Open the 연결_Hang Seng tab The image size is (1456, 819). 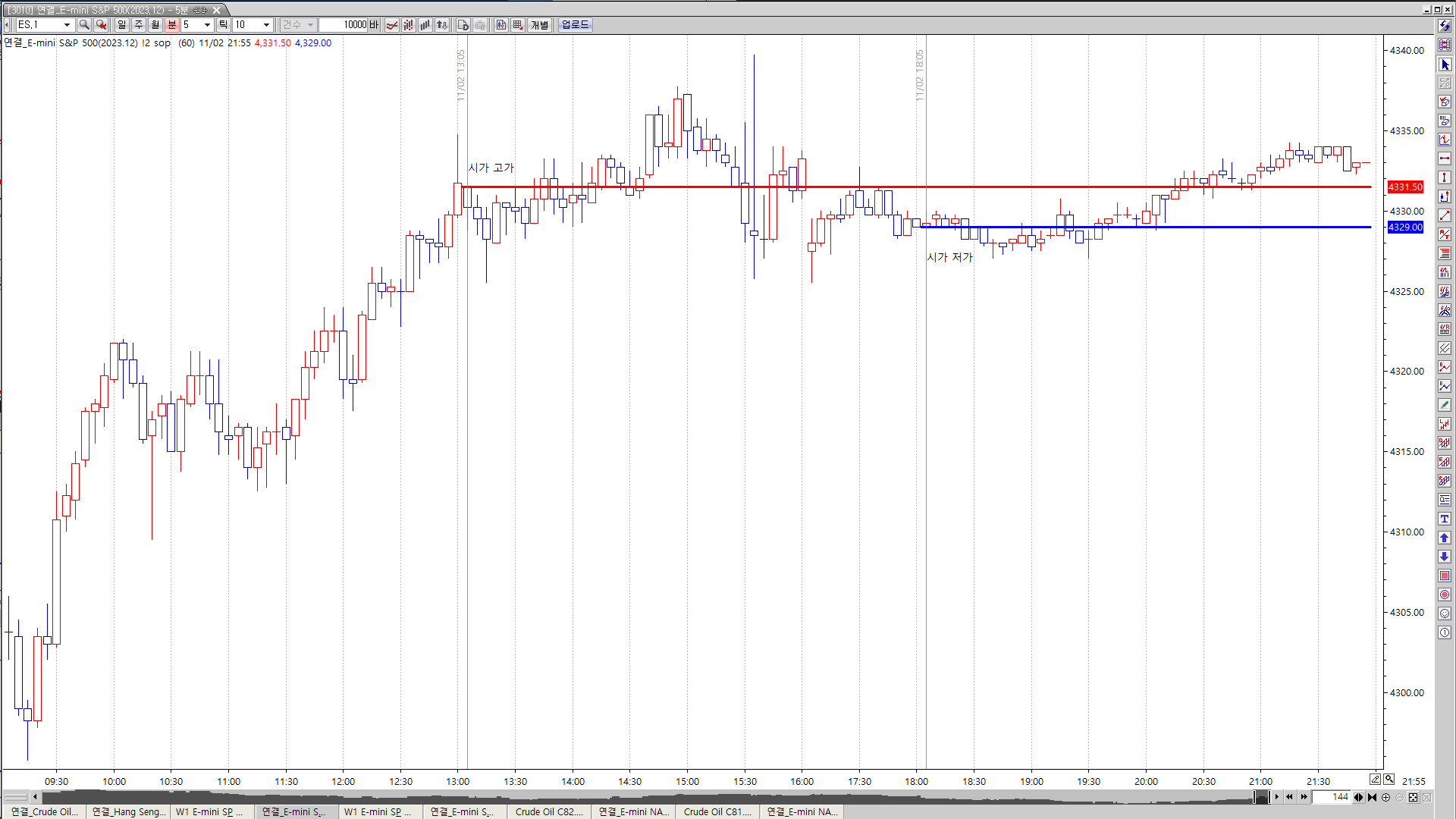click(x=128, y=811)
